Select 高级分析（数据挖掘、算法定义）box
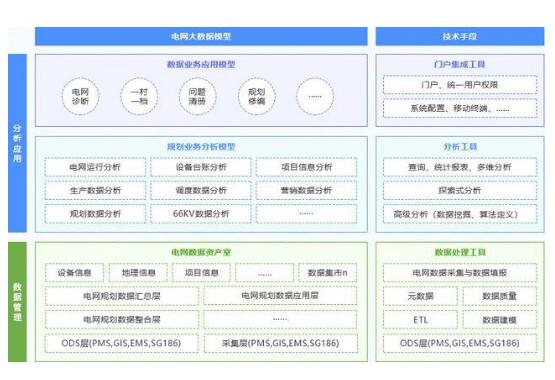This screenshot has width=555, height=380. click(x=460, y=214)
